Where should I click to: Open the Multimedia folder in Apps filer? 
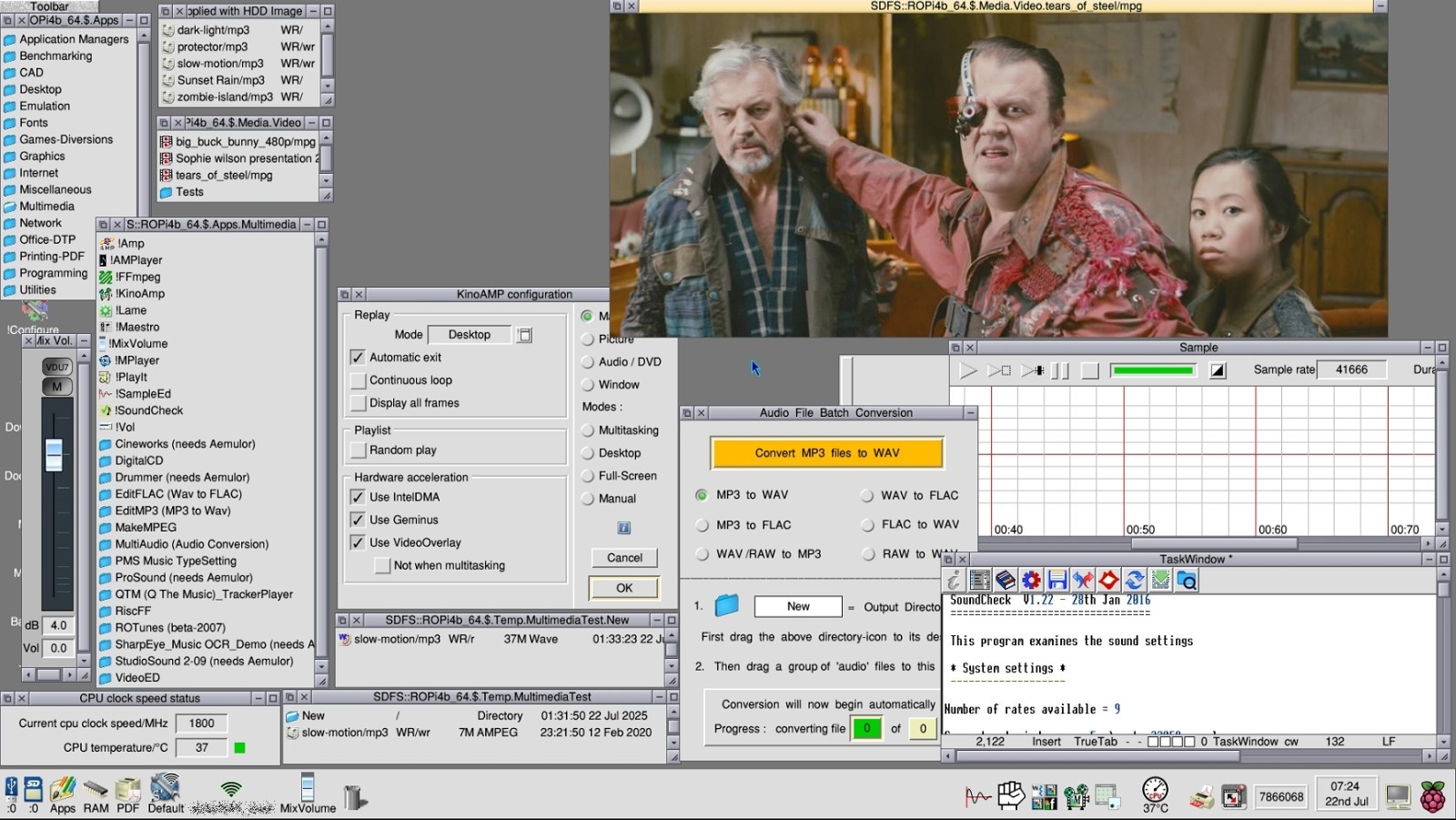pyautogui.click(x=39, y=207)
